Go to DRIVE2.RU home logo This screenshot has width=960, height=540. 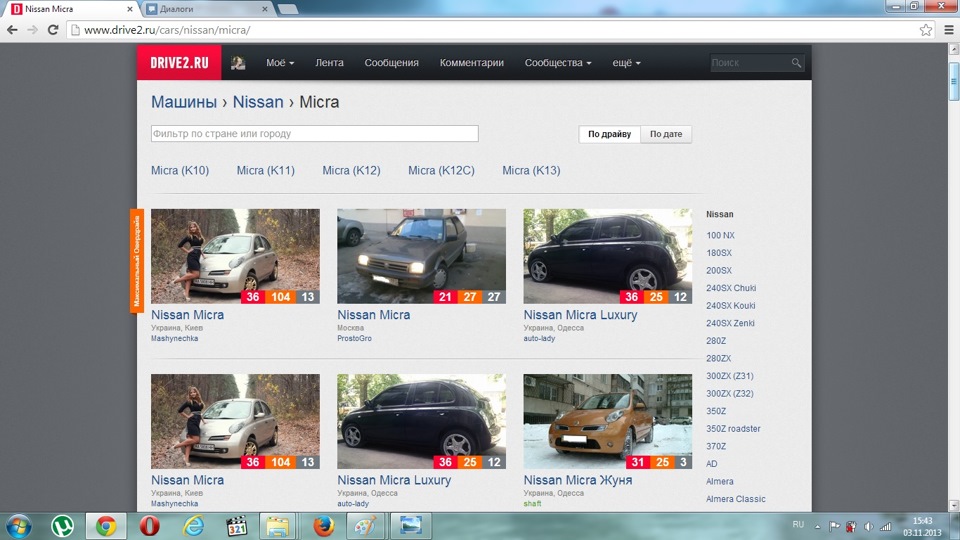coord(179,62)
